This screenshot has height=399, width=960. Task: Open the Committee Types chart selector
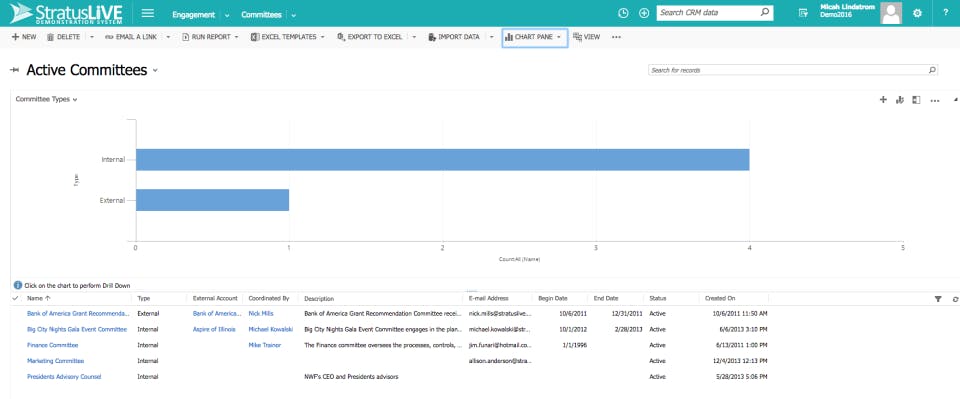(x=47, y=99)
